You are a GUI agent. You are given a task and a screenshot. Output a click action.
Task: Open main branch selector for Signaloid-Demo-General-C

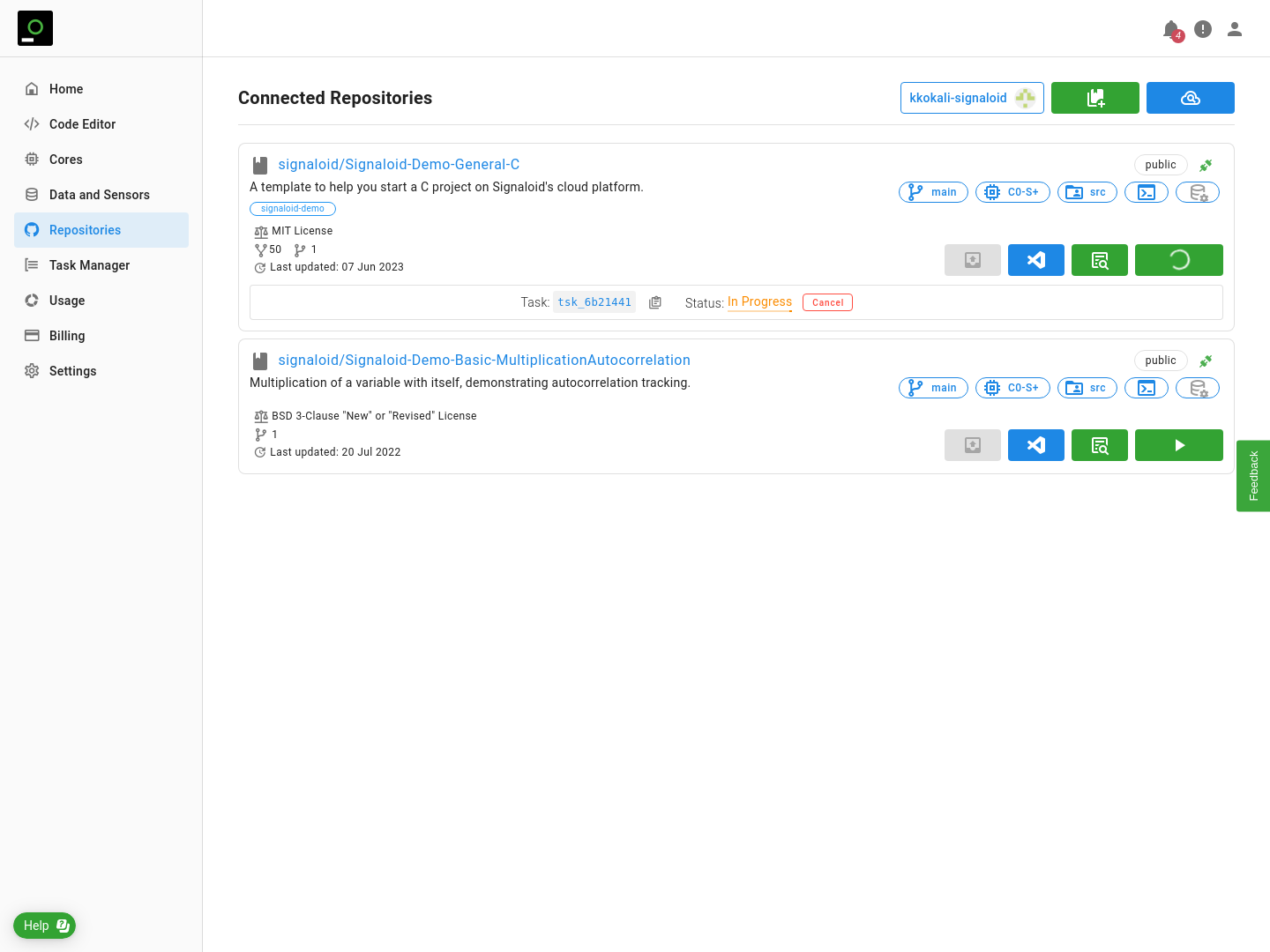[x=933, y=192]
